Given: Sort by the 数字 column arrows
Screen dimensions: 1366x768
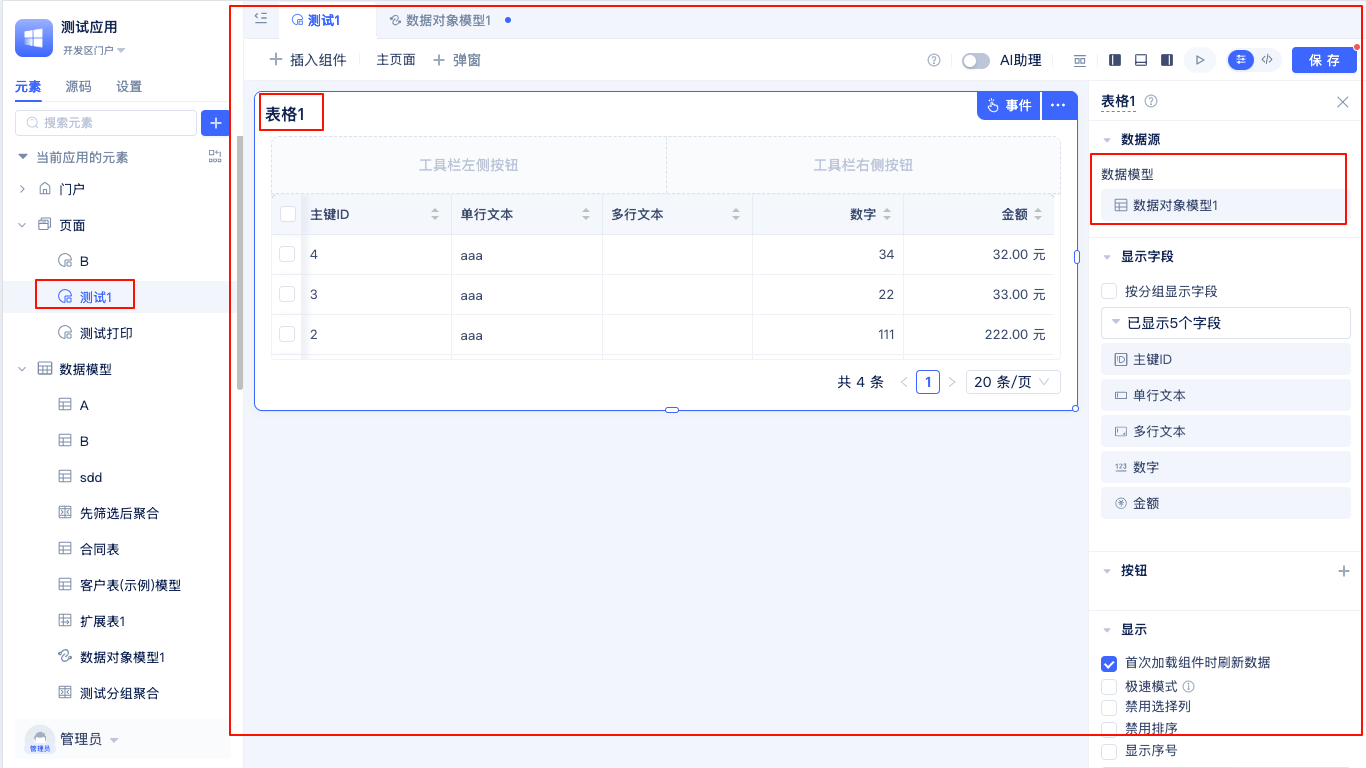Looking at the screenshot, I should click(x=886, y=214).
